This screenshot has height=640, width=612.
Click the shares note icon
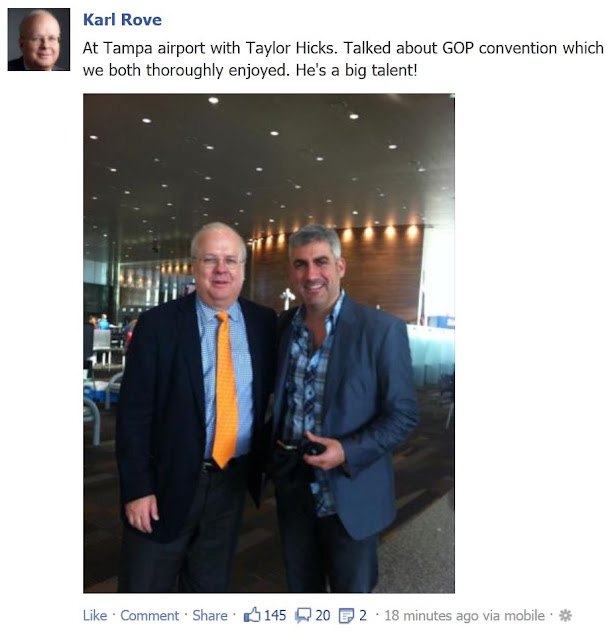coord(346,616)
